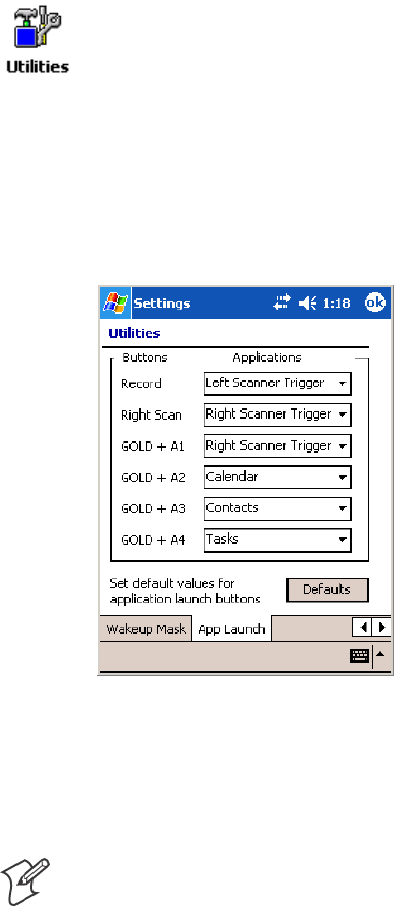Tap the speaker volume icon
The image size is (394, 906).
[307, 303]
